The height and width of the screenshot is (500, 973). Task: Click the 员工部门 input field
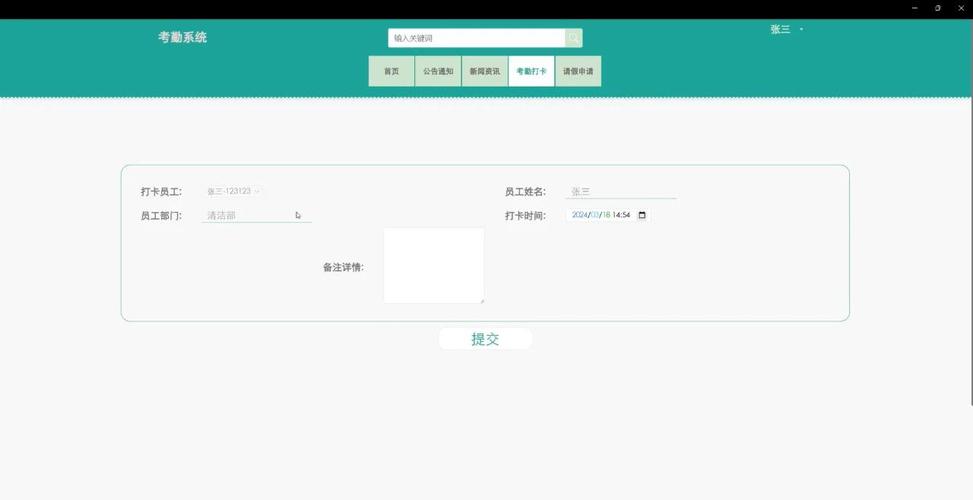tap(256, 215)
